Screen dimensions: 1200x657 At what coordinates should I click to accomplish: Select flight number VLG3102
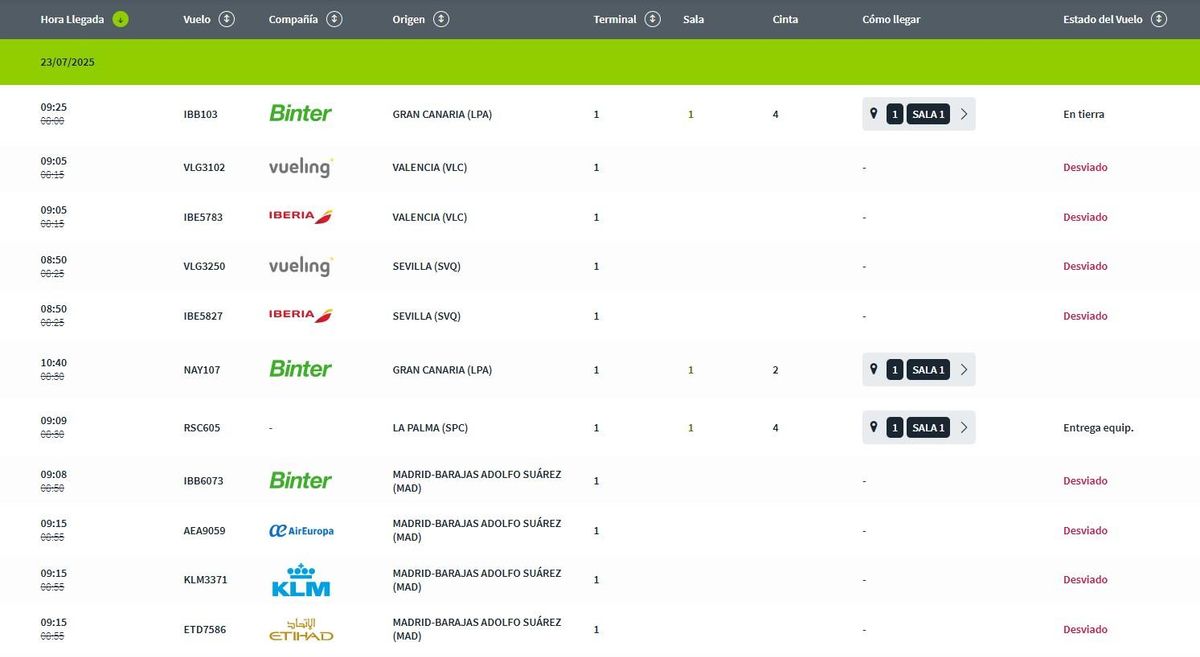pyautogui.click(x=205, y=167)
